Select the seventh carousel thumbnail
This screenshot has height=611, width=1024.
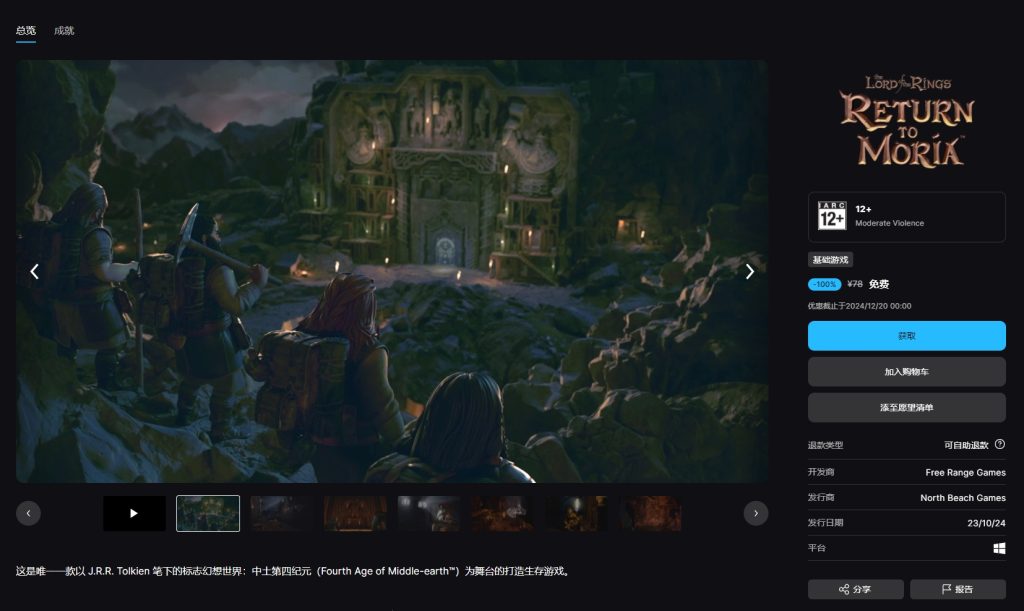(x=577, y=513)
